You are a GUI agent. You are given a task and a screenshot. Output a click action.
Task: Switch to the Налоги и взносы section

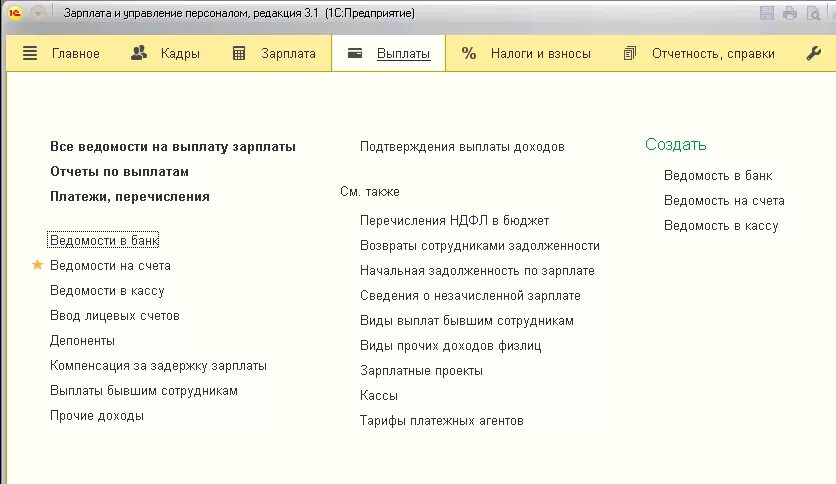click(541, 54)
